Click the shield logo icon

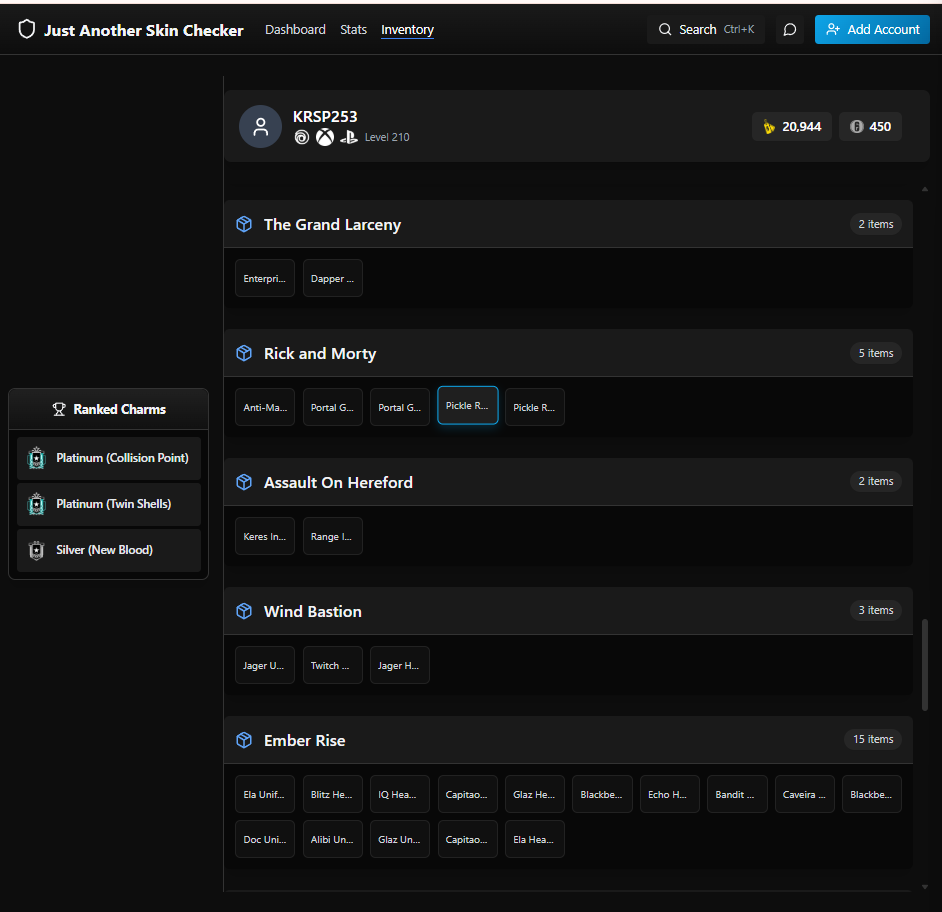pos(26,29)
